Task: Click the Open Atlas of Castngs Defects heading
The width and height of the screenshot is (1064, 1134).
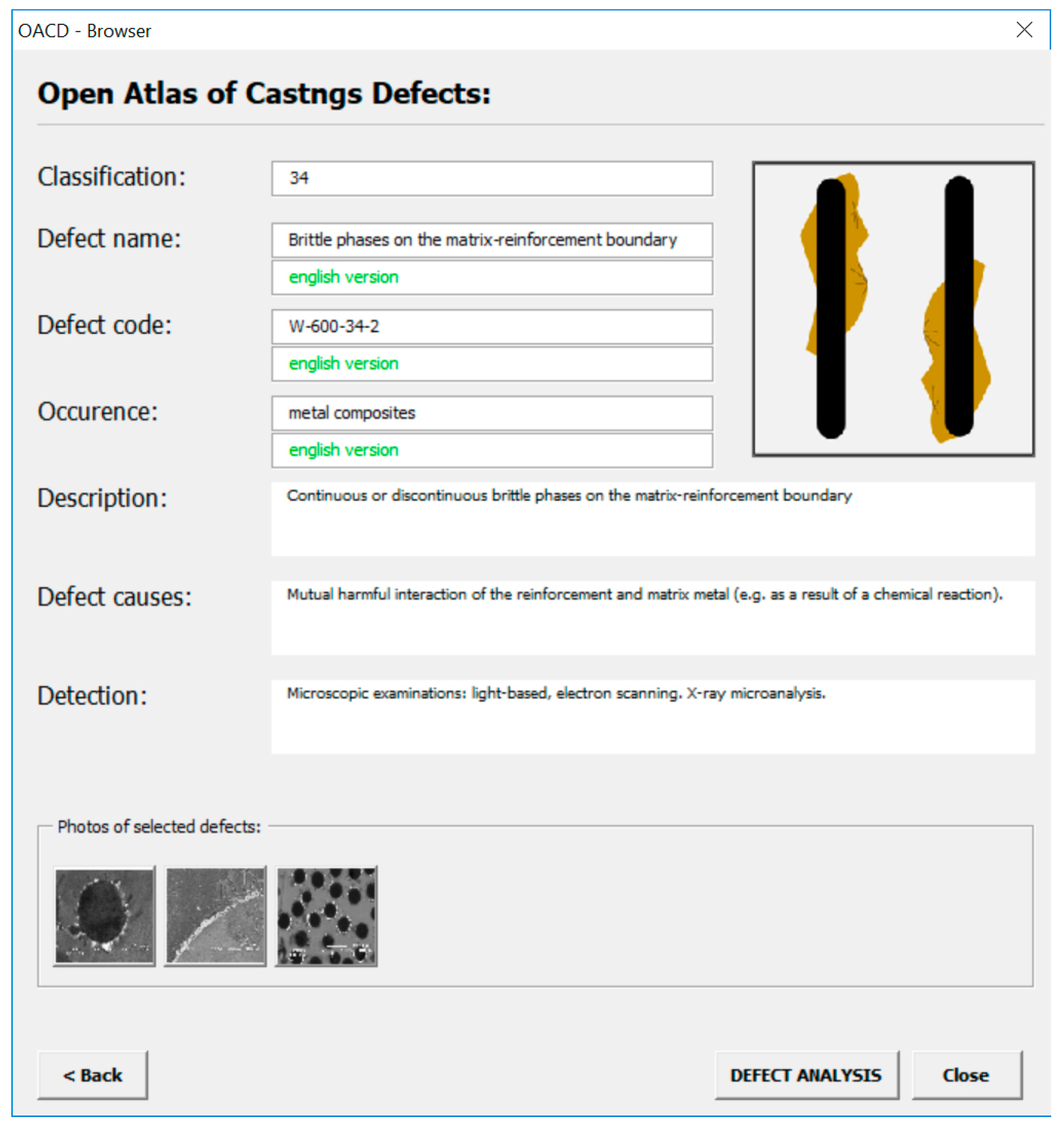Action: 264,93
